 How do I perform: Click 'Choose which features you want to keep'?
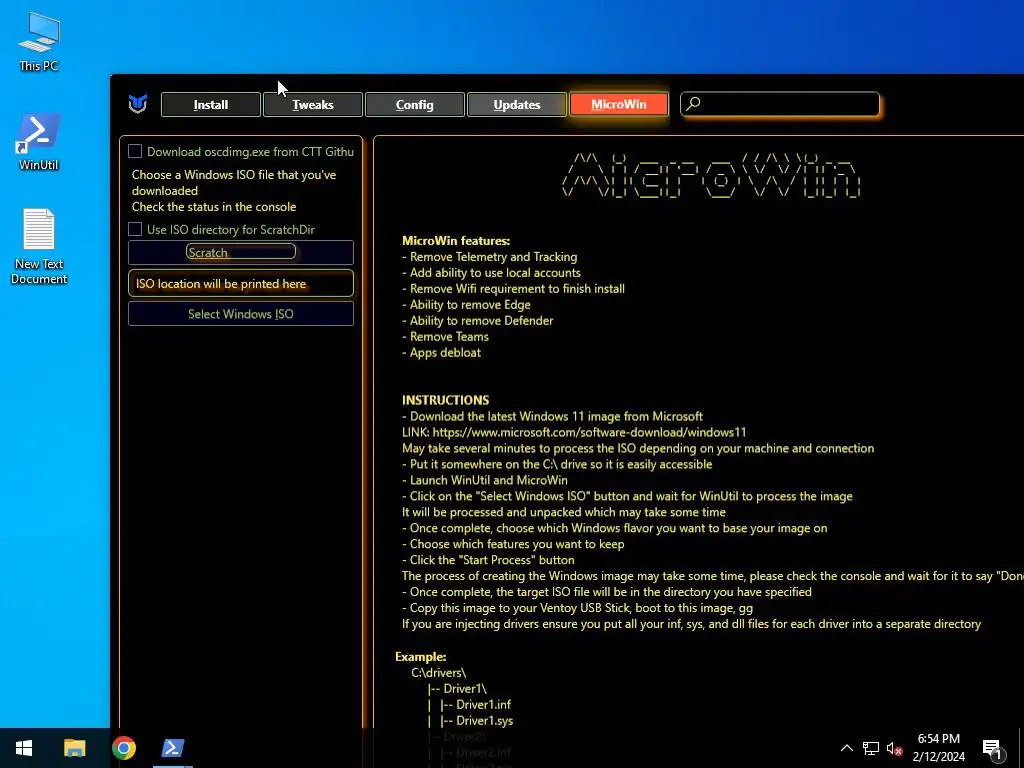[513, 544]
